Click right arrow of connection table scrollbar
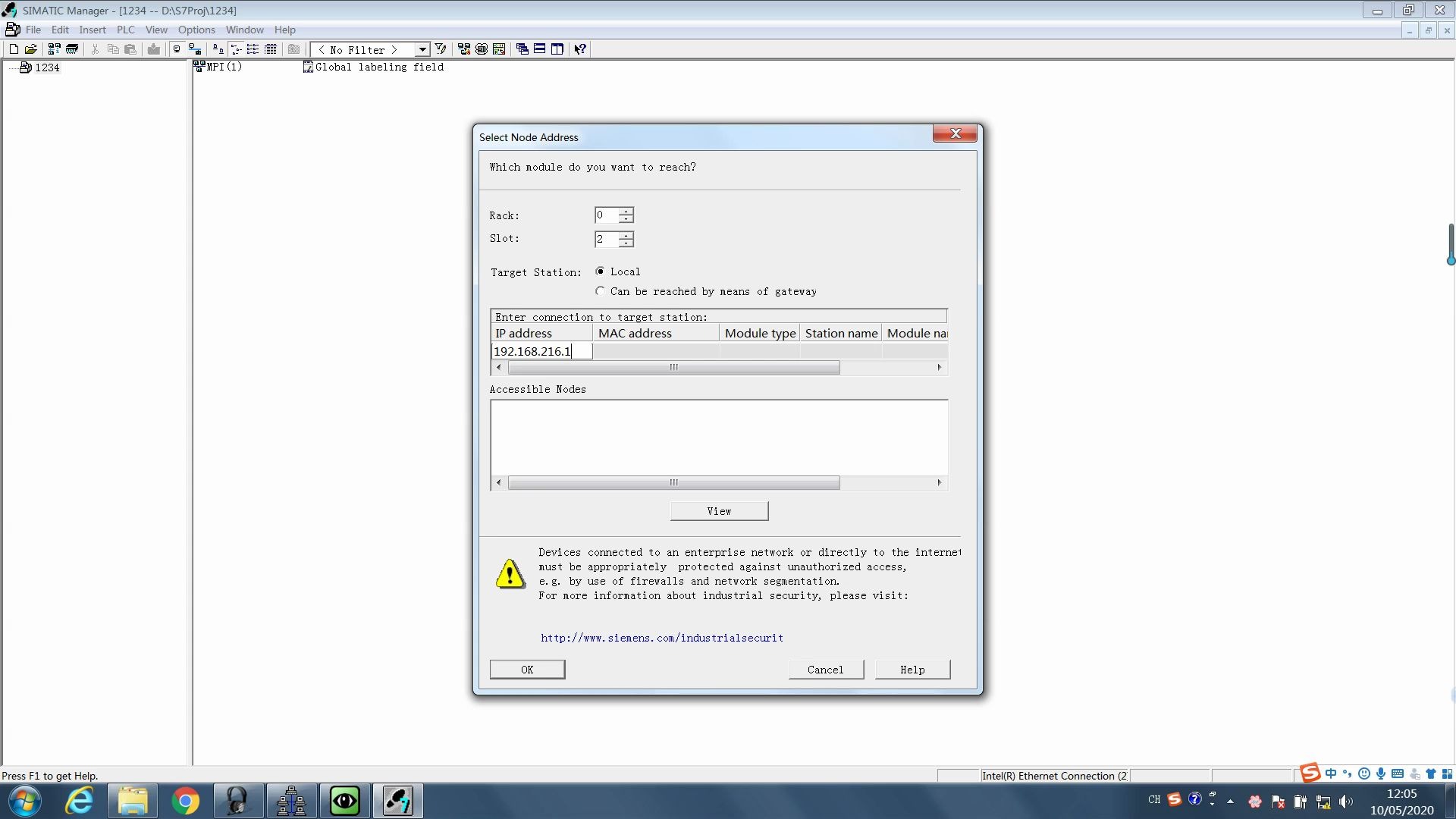1456x819 pixels. click(940, 368)
